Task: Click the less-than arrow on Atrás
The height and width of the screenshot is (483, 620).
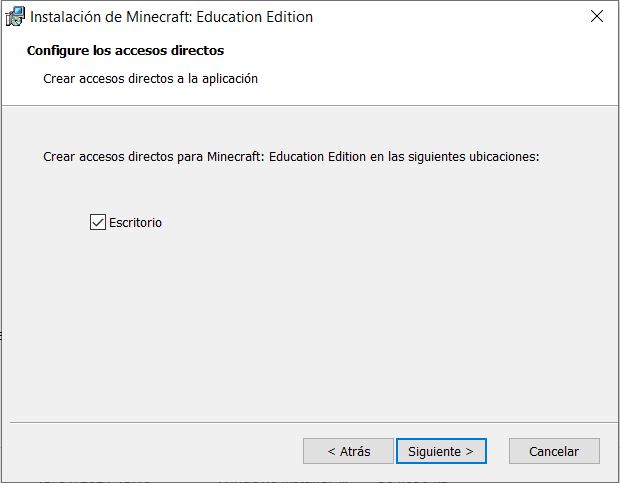Action: [x=331, y=451]
